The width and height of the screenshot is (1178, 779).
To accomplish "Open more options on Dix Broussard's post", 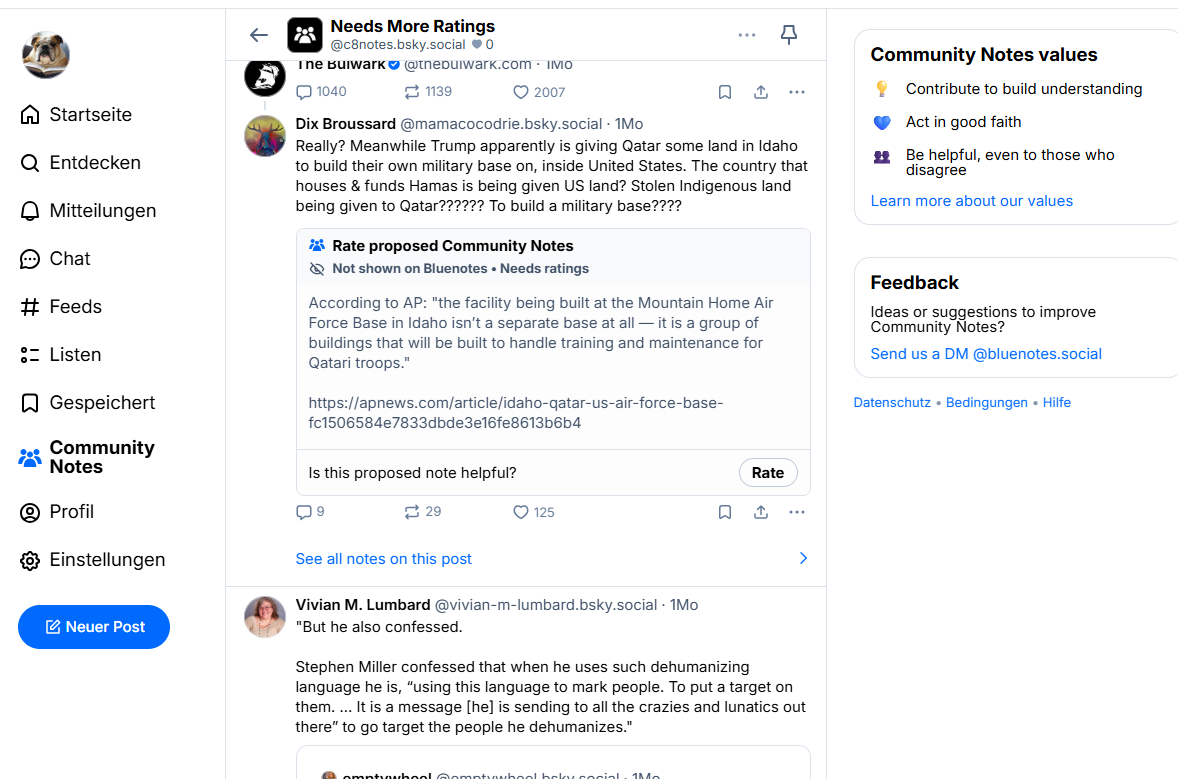I will point(797,512).
